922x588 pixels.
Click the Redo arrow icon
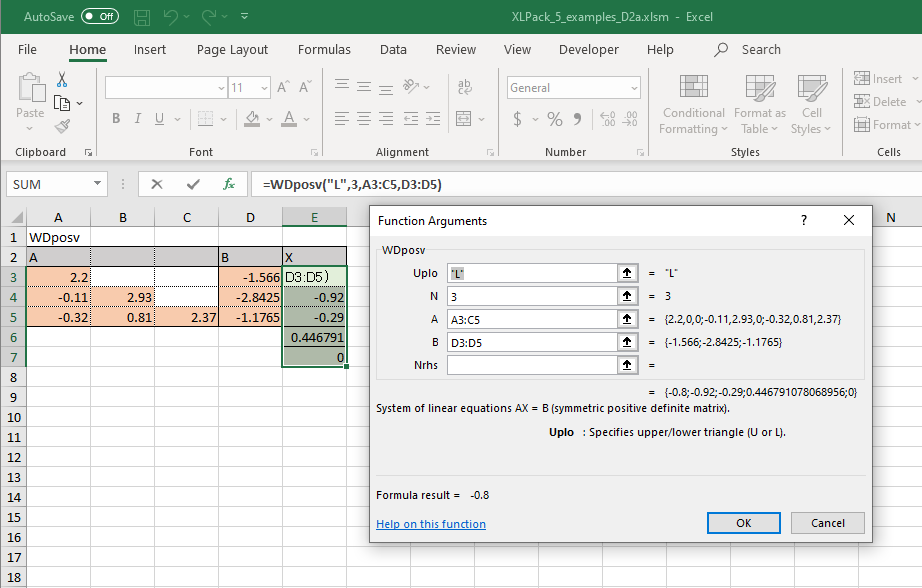tap(209, 17)
